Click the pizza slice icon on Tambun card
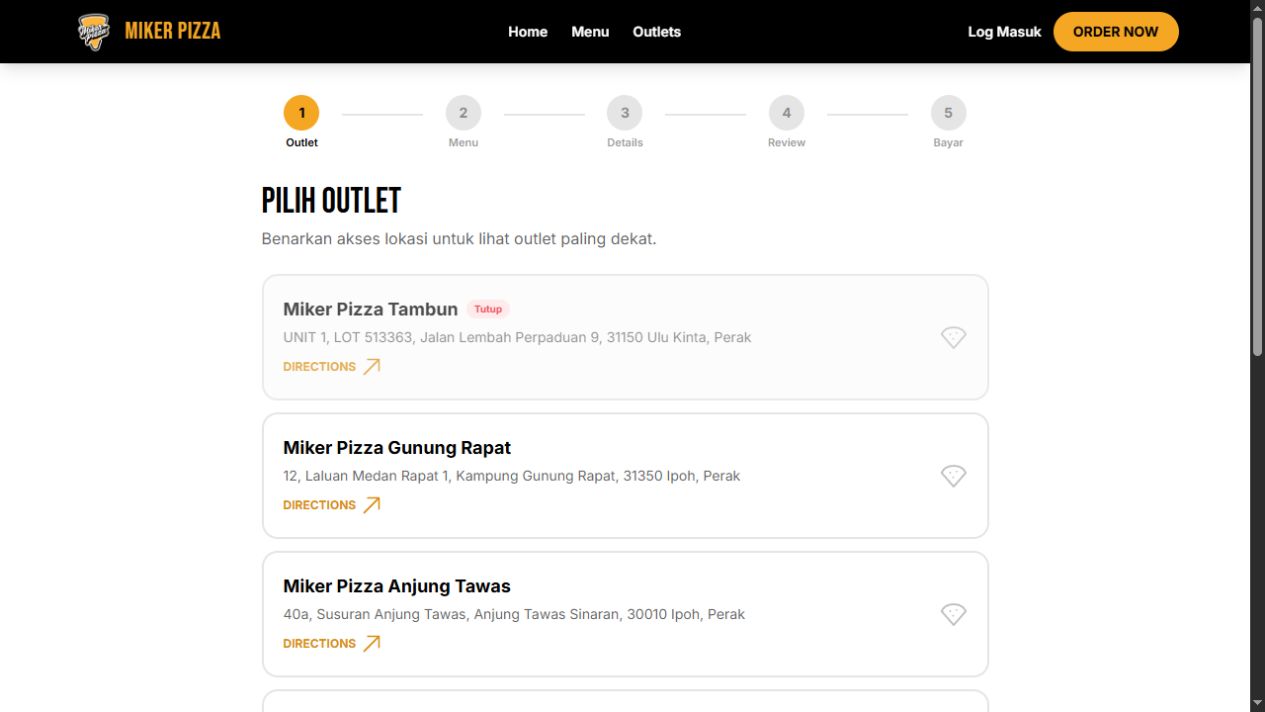 [x=954, y=338]
